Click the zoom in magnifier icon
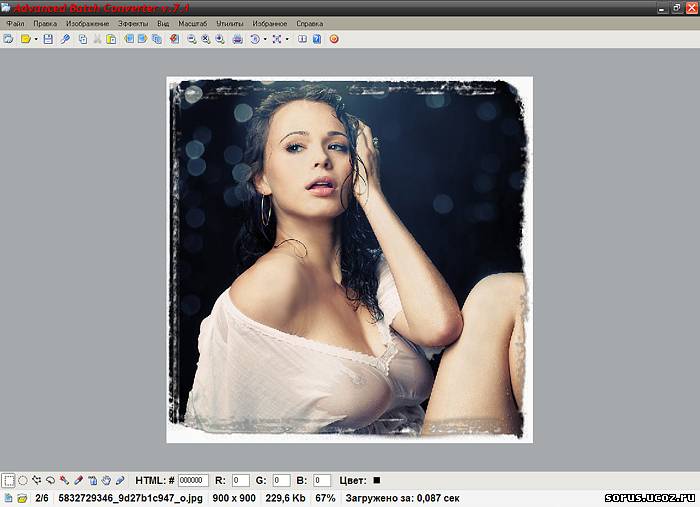Screen dimensions: 700x507 point(219,39)
